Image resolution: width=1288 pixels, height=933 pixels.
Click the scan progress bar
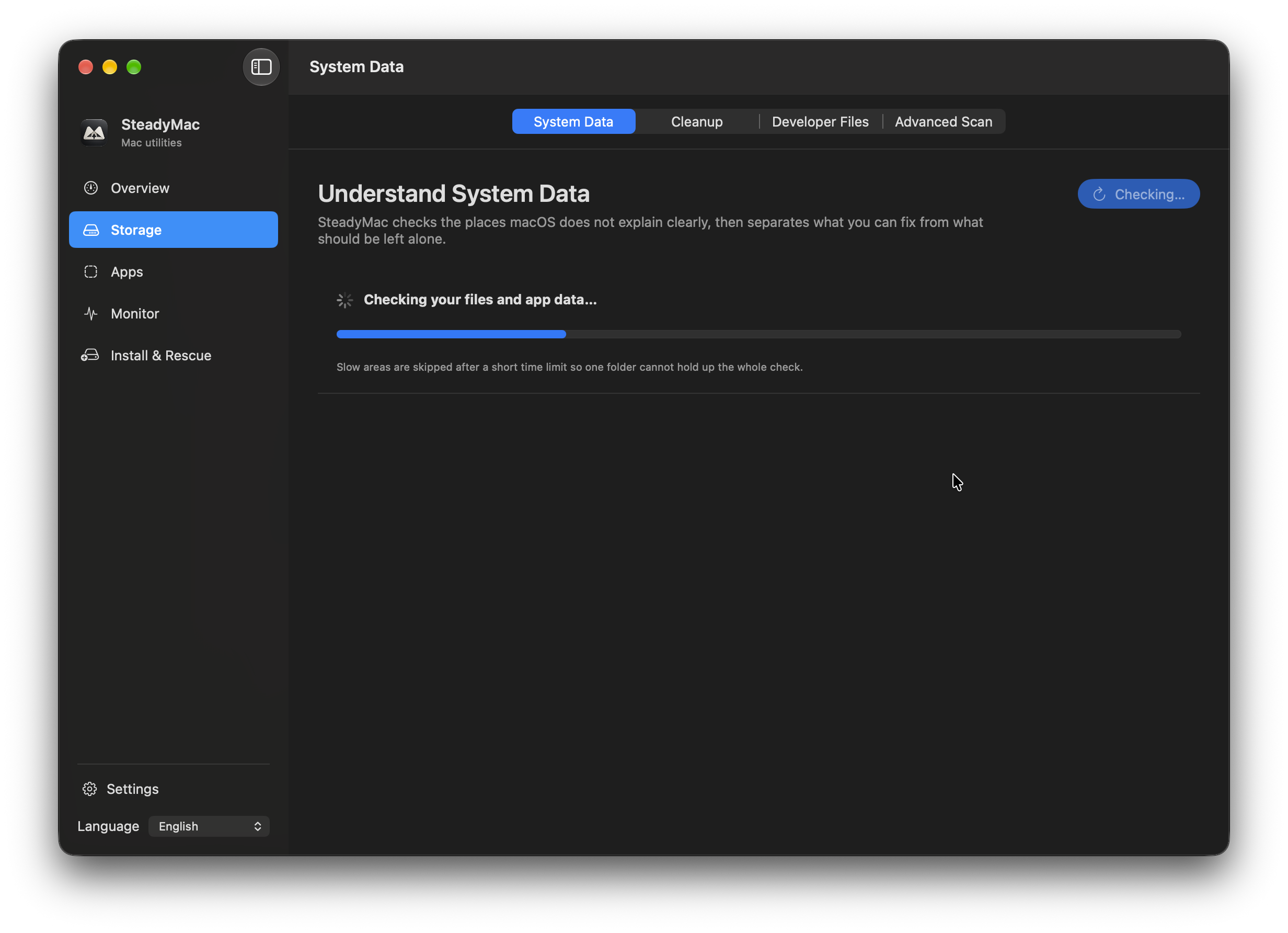pos(758,334)
